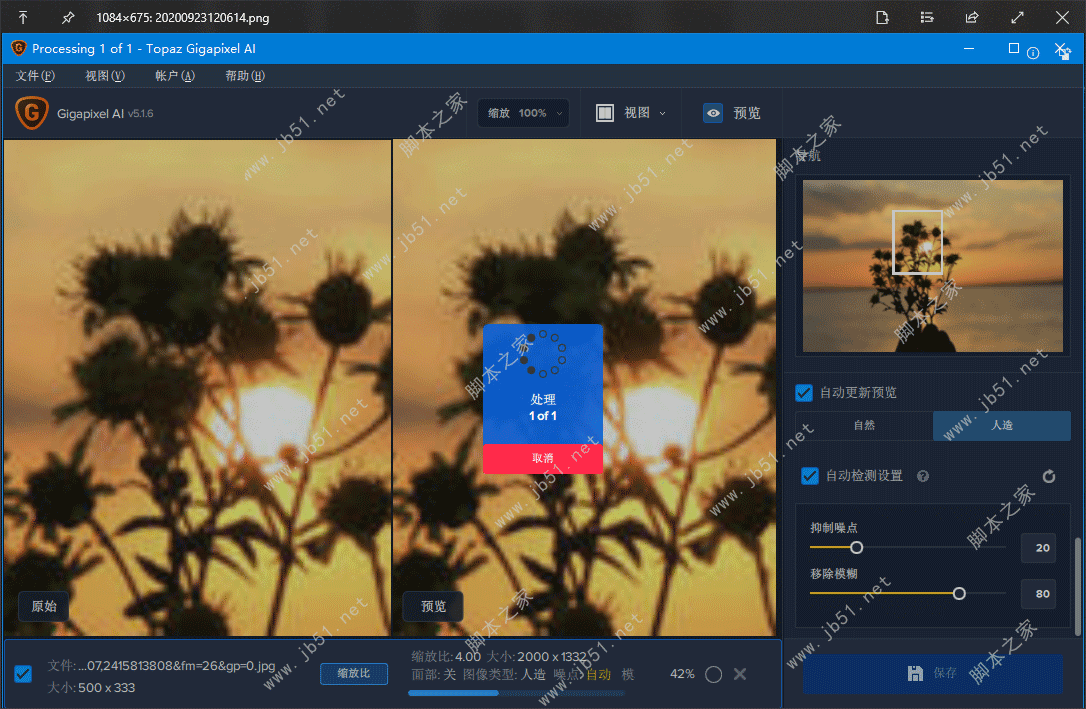The width and height of the screenshot is (1086, 709).
Task: Click the yellow 自动 noise setting text
Action: (x=598, y=674)
